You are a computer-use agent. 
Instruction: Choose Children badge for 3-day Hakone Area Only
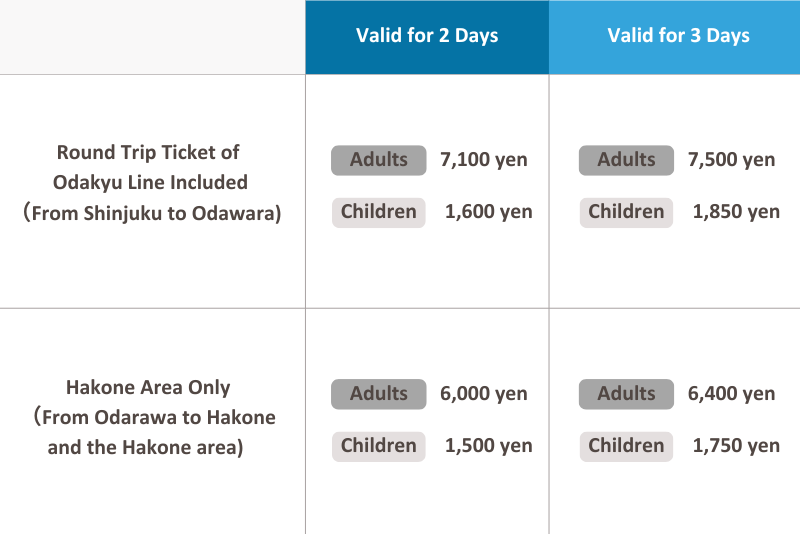[x=626, y=446]
